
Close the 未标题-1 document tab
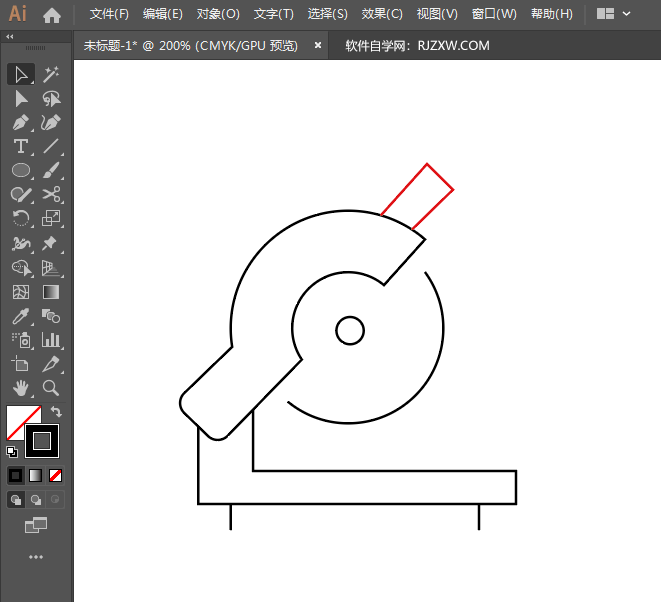click(318, 45)
